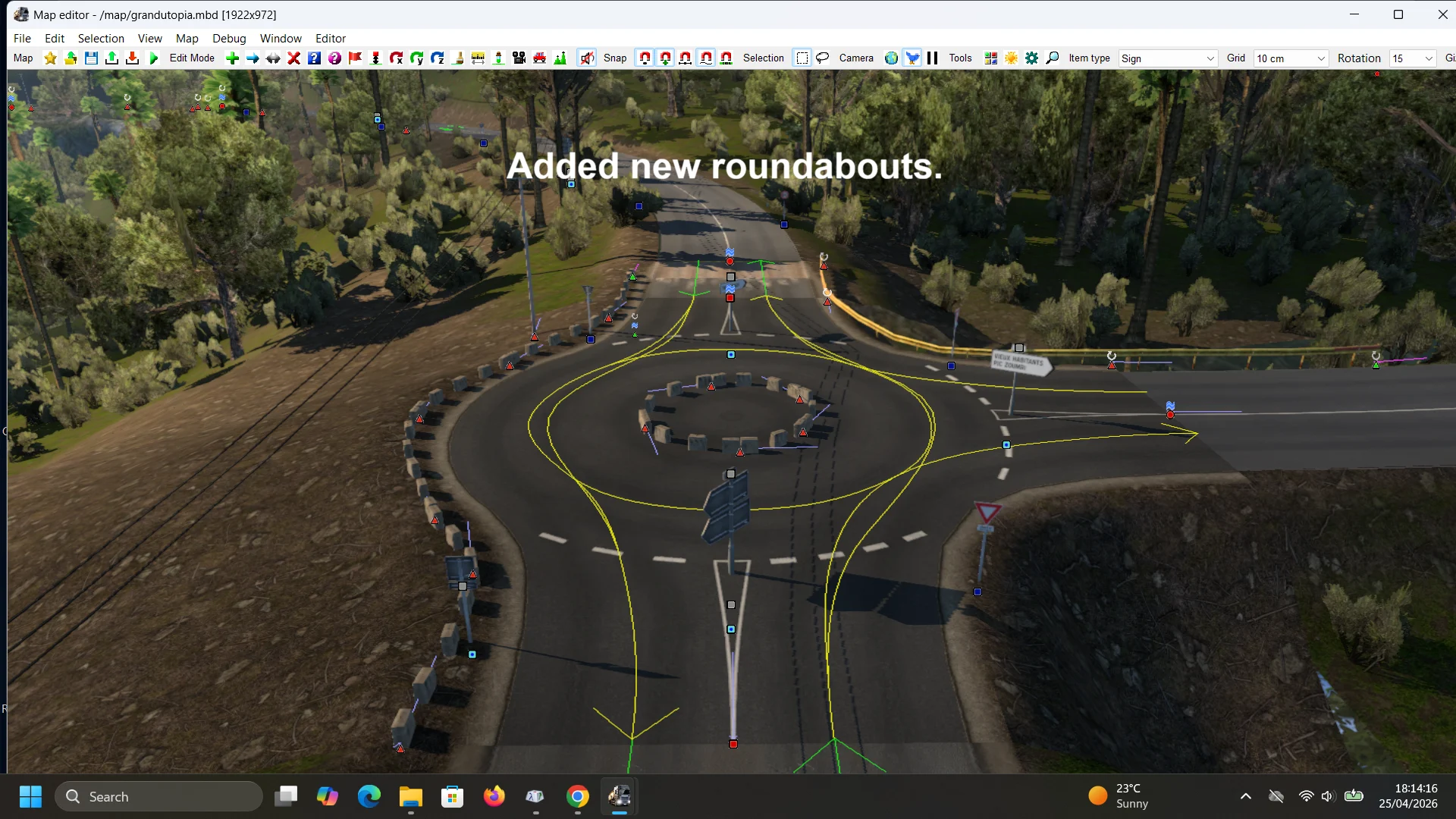This screenshot has height=819, width=1456.
Task: Click the brush tool icon
Action: click(x=457, y=58)
